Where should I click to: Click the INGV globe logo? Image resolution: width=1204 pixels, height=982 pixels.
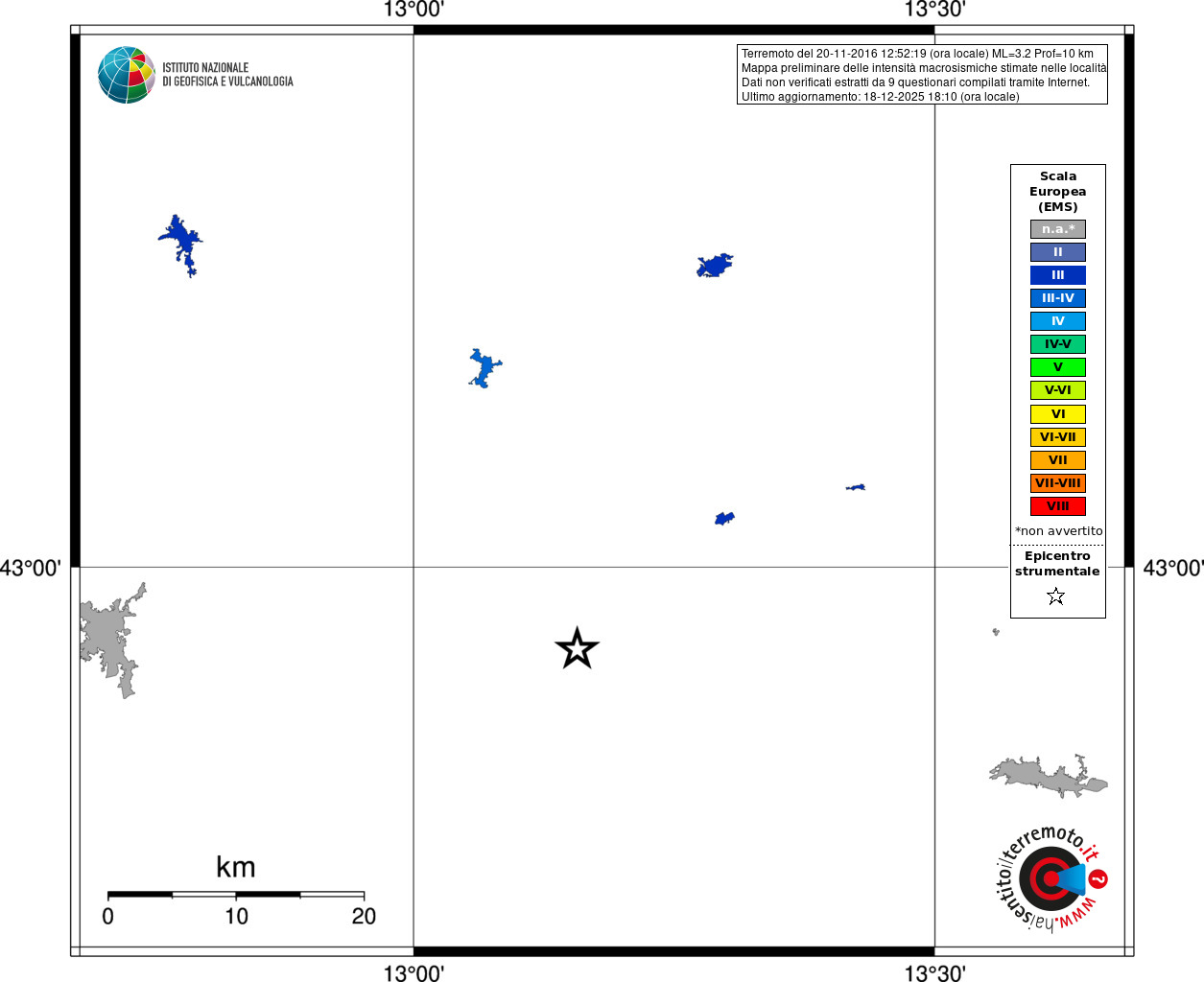(126, 75)
